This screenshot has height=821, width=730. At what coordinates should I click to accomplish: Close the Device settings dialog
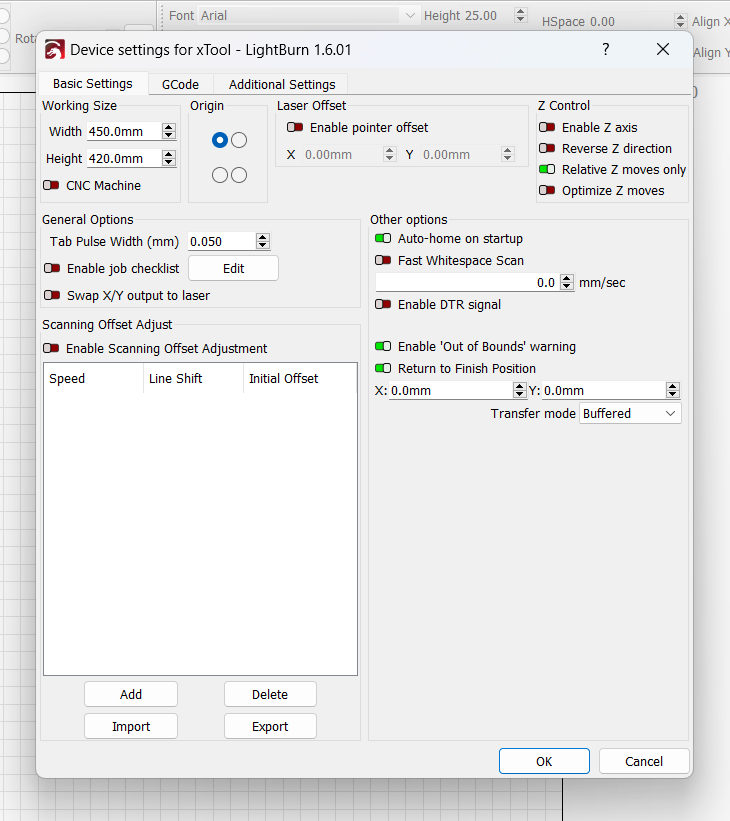pos(663,49)
